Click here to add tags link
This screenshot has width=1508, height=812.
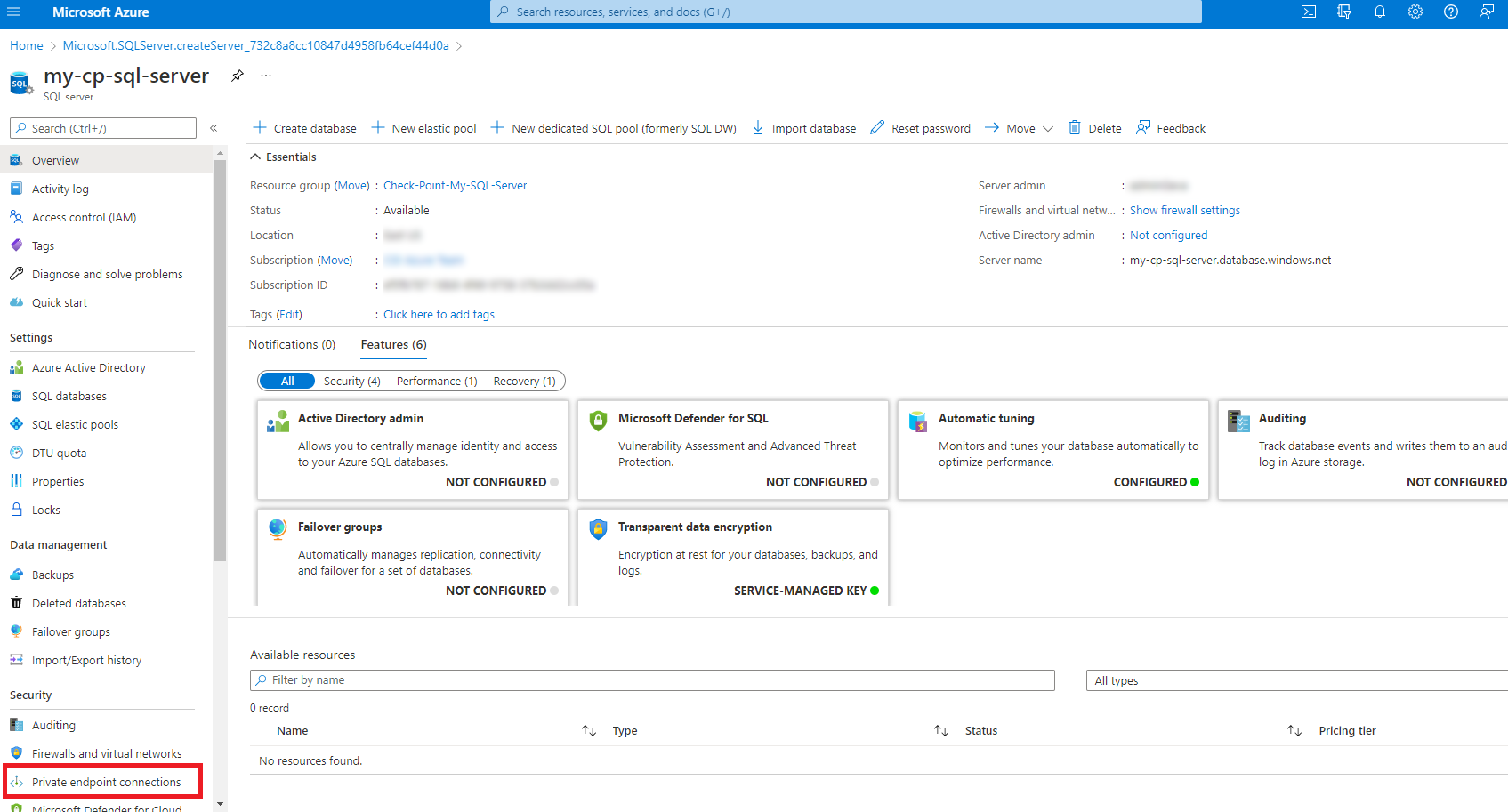(x=439, y=314)
